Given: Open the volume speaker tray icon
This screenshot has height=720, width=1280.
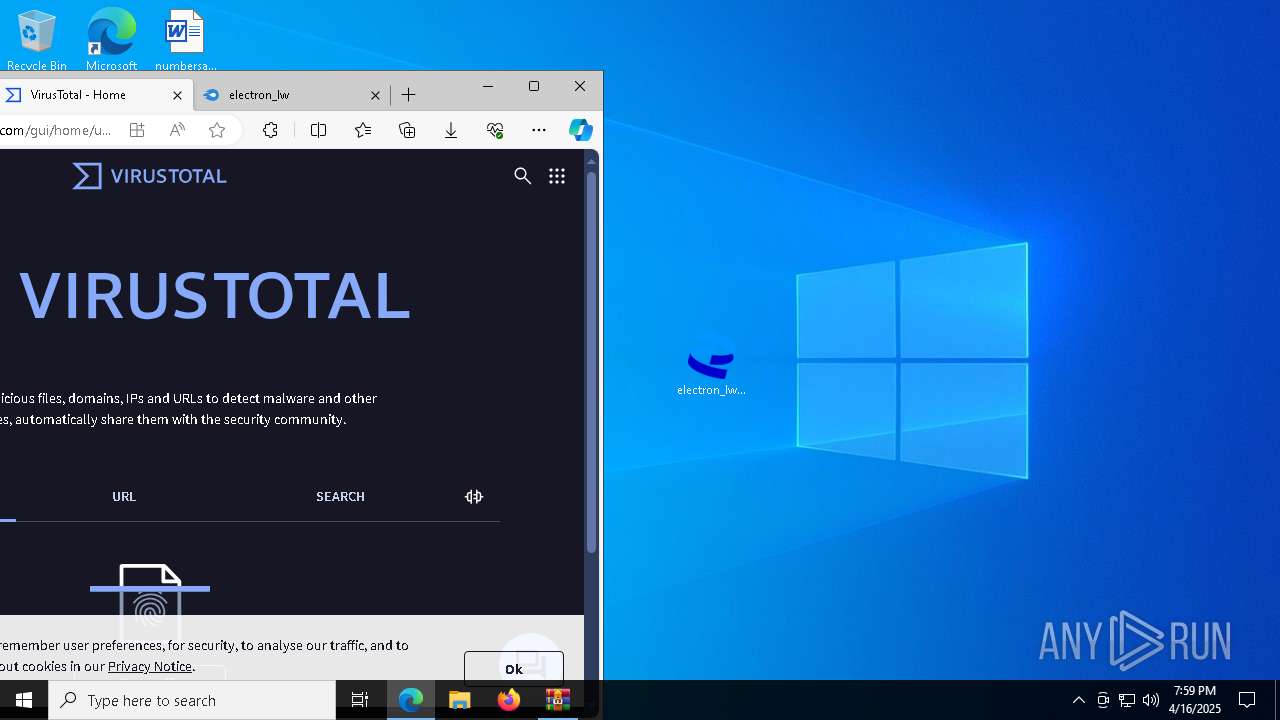Looking at the screenshot, I should (1150, 700).
